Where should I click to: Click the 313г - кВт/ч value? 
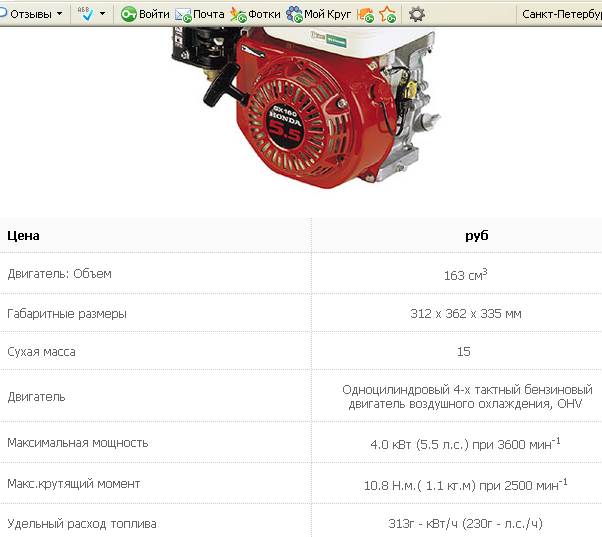point(465,524)
